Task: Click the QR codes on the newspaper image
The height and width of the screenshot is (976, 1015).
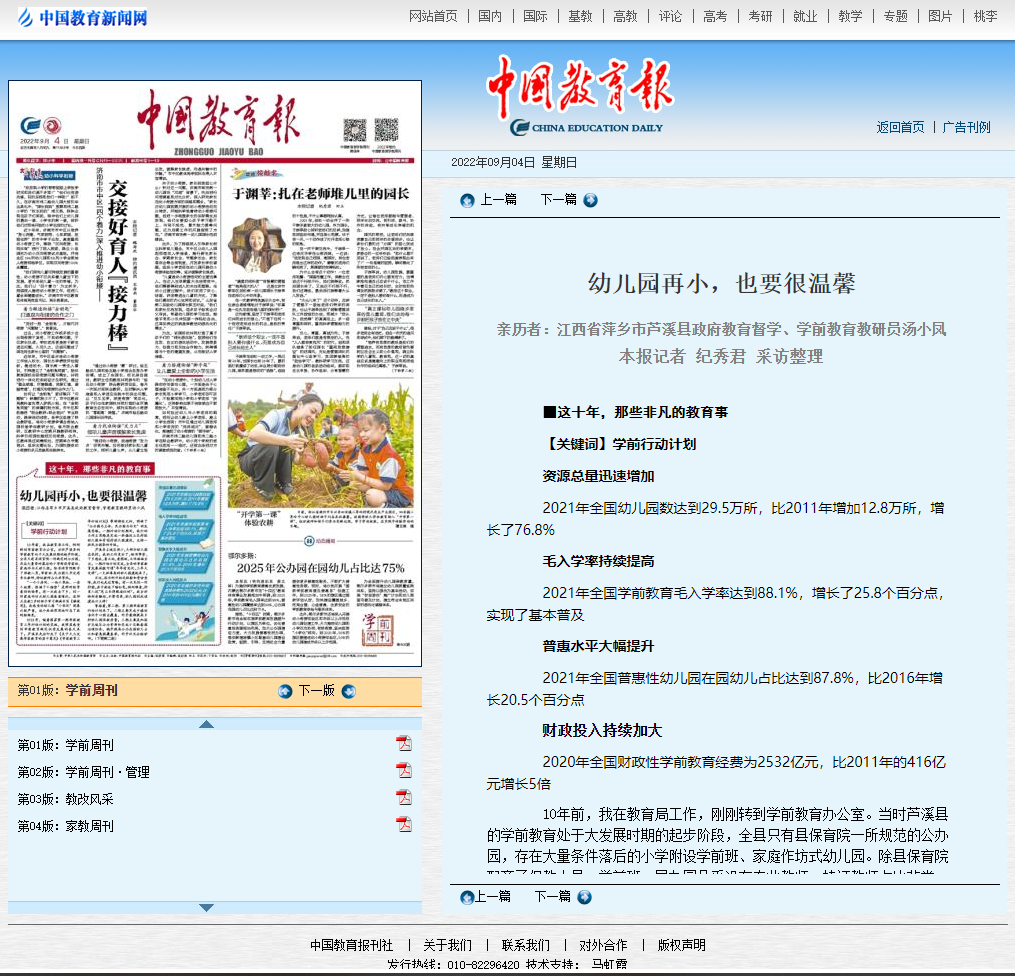Action: click(x=370, y=130)
